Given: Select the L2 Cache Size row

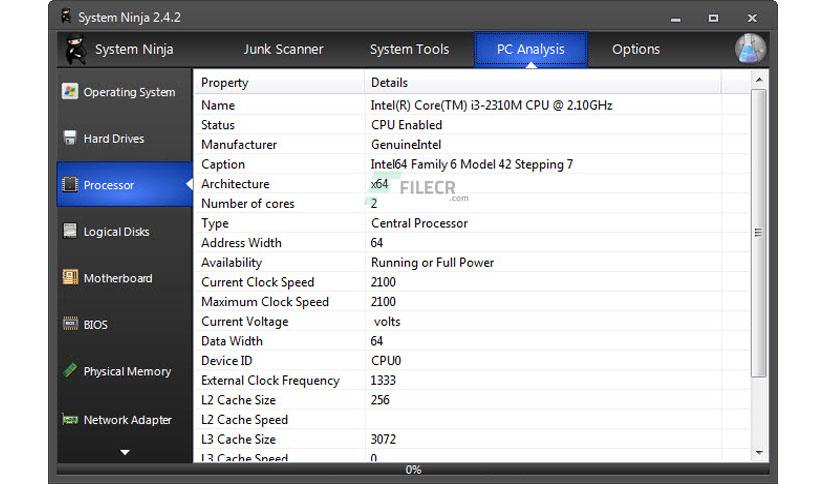Looking at the screenshot, I should click(472, 400).
